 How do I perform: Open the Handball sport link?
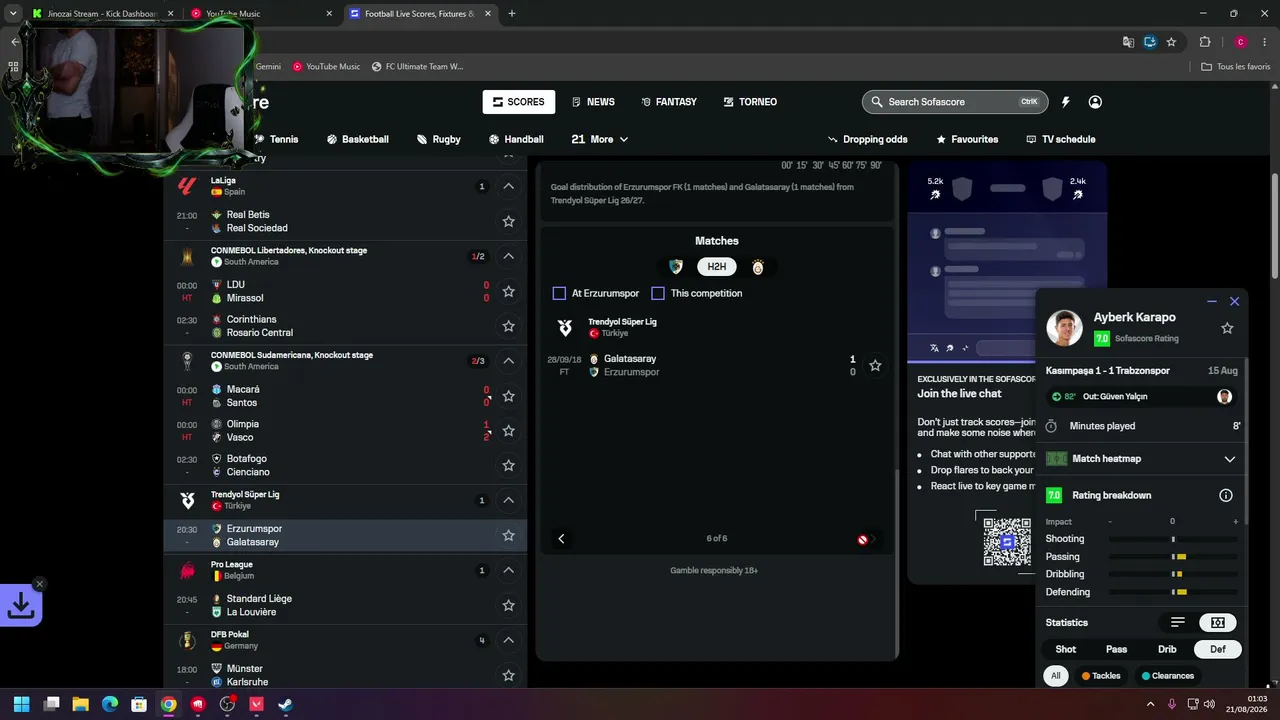(x=516, y=139)
